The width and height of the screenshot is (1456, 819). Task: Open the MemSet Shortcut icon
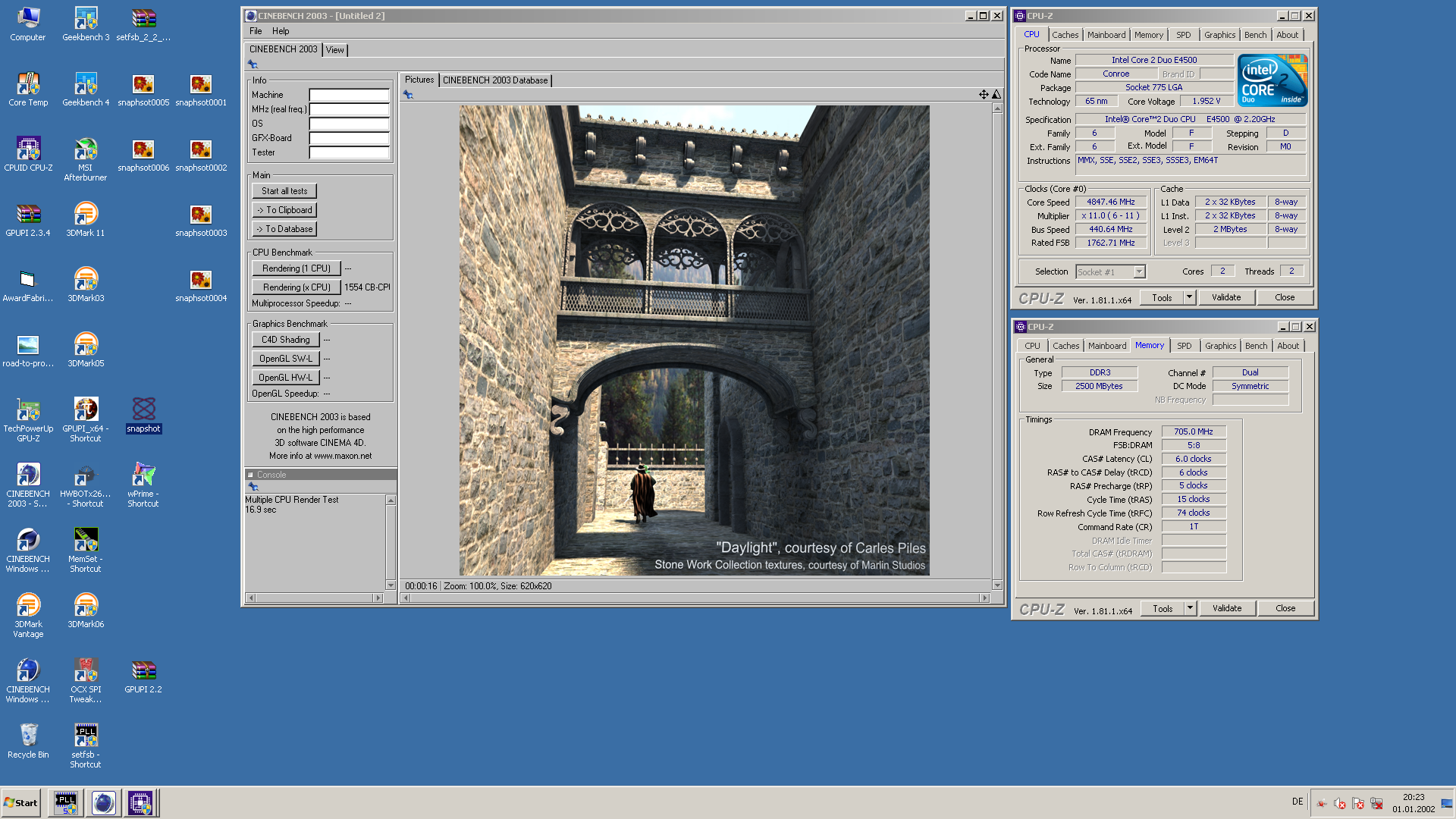pos(86,550)
